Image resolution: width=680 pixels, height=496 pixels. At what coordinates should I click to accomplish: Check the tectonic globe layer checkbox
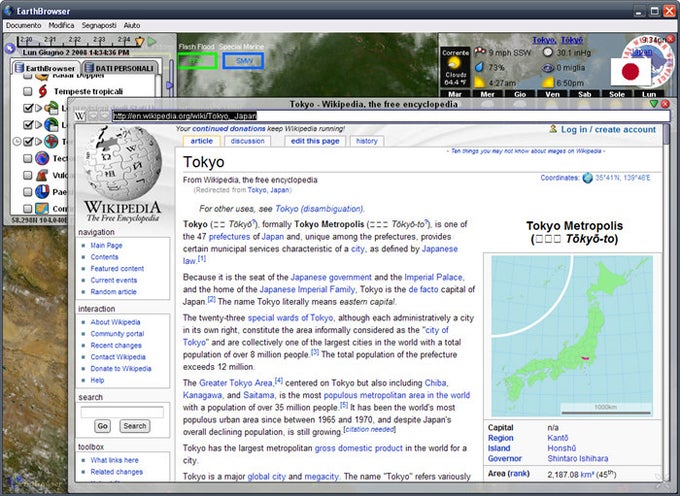(x=28, y=159)
